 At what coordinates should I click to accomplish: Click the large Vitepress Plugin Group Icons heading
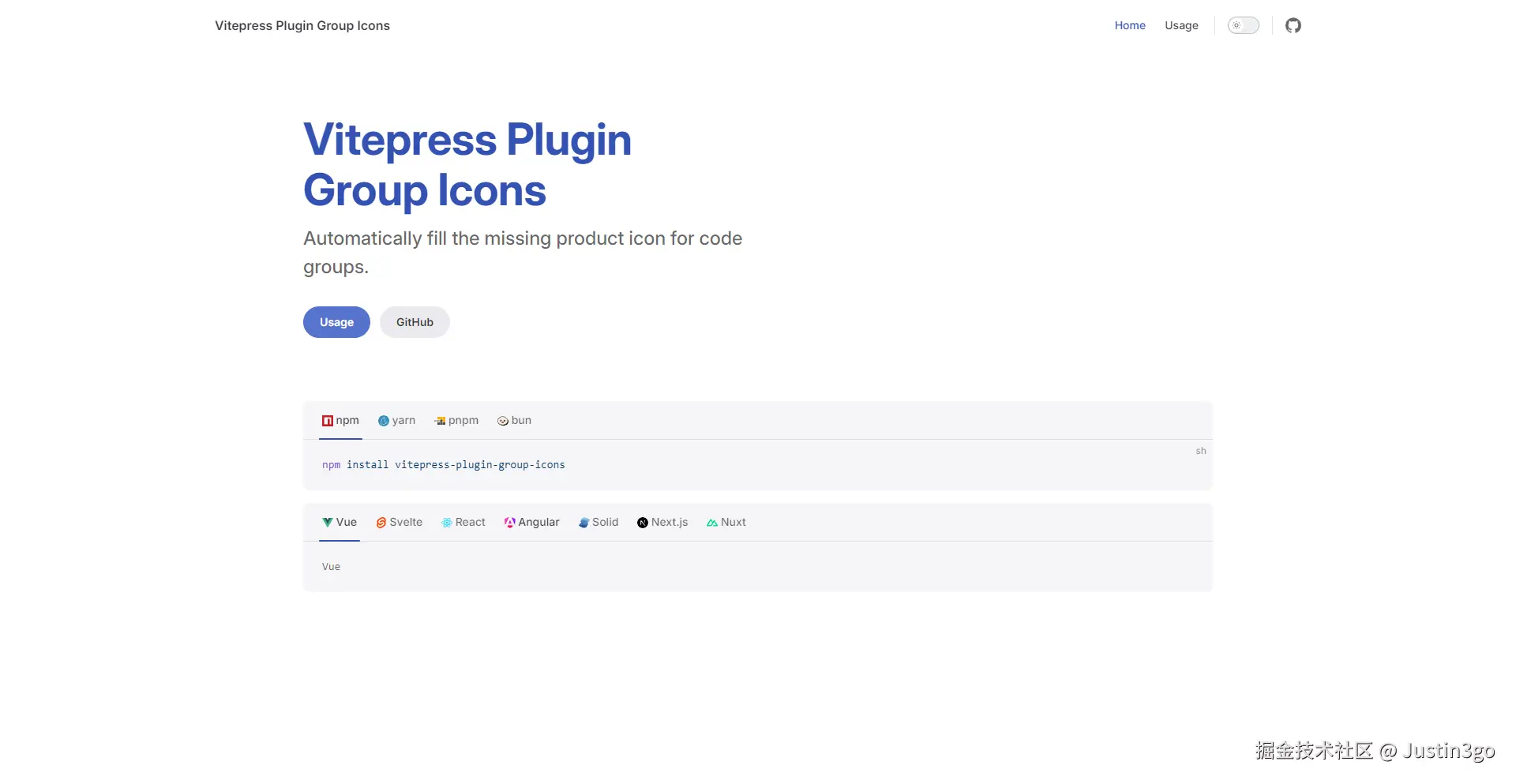click(x=467, y=165)
